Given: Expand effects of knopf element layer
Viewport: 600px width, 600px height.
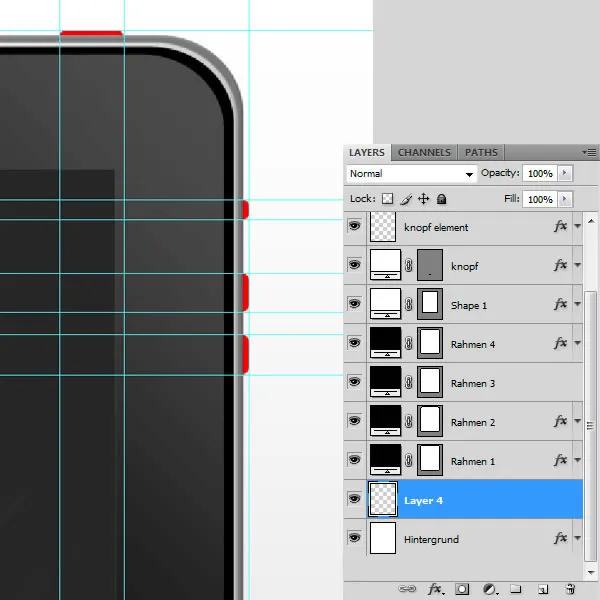Looking at the screenshot, I should tap(577, 226).
